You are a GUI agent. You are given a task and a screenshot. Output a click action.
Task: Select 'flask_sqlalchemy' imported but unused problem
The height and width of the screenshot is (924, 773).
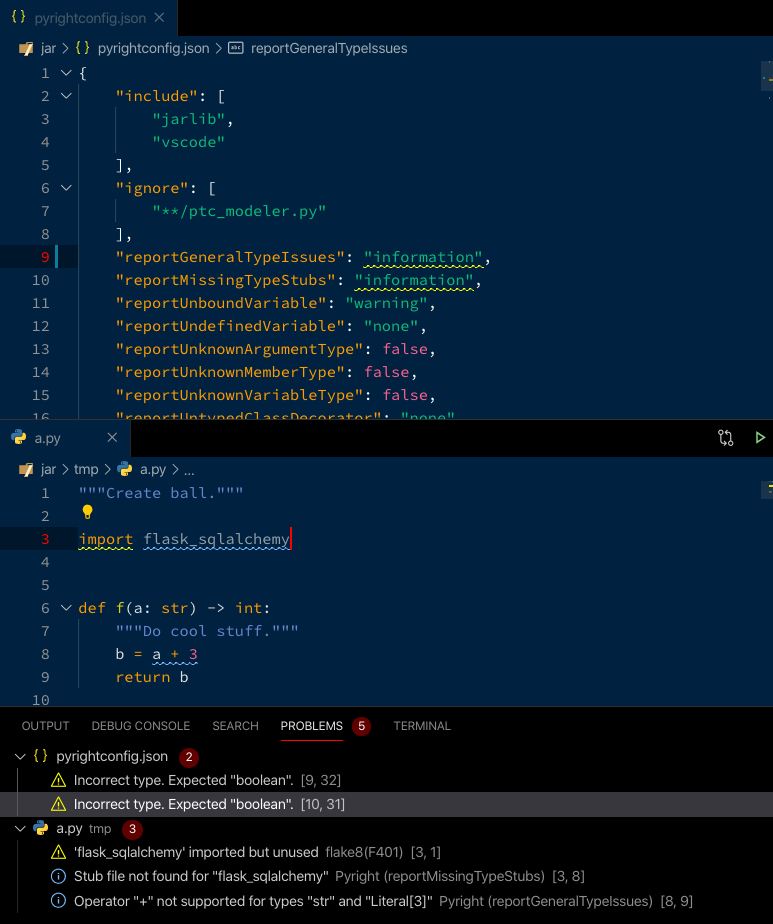(386, 852)
